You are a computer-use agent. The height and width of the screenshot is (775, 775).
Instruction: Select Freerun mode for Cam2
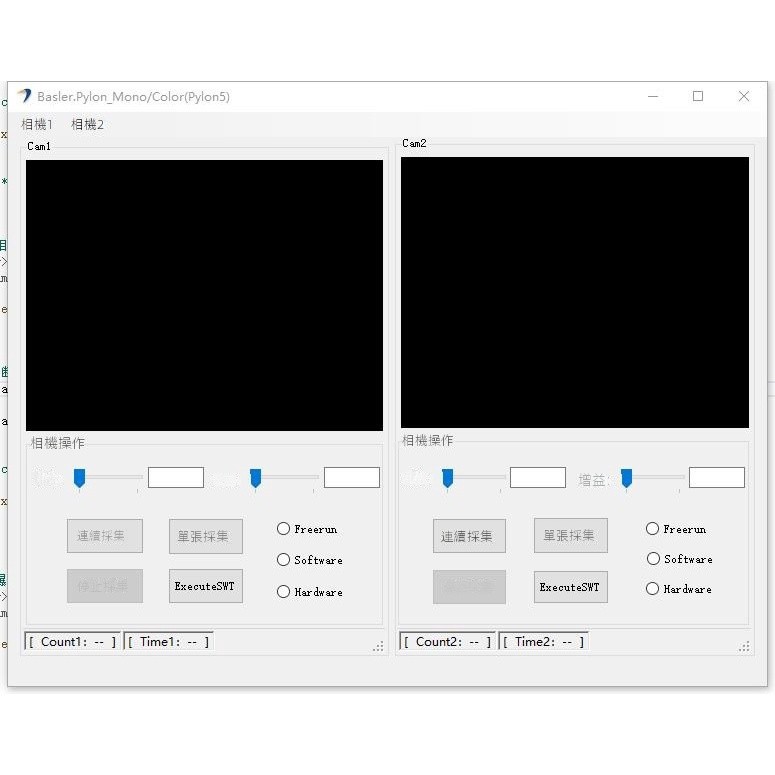(653, 529)
